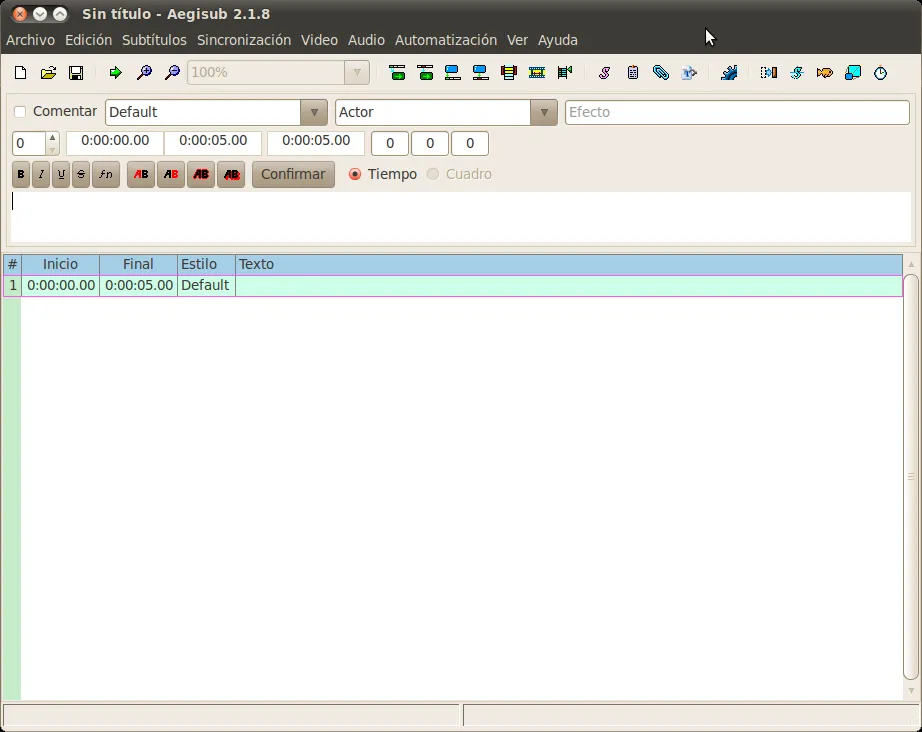Expand the Default style dropdown arrow

(314, 112)
